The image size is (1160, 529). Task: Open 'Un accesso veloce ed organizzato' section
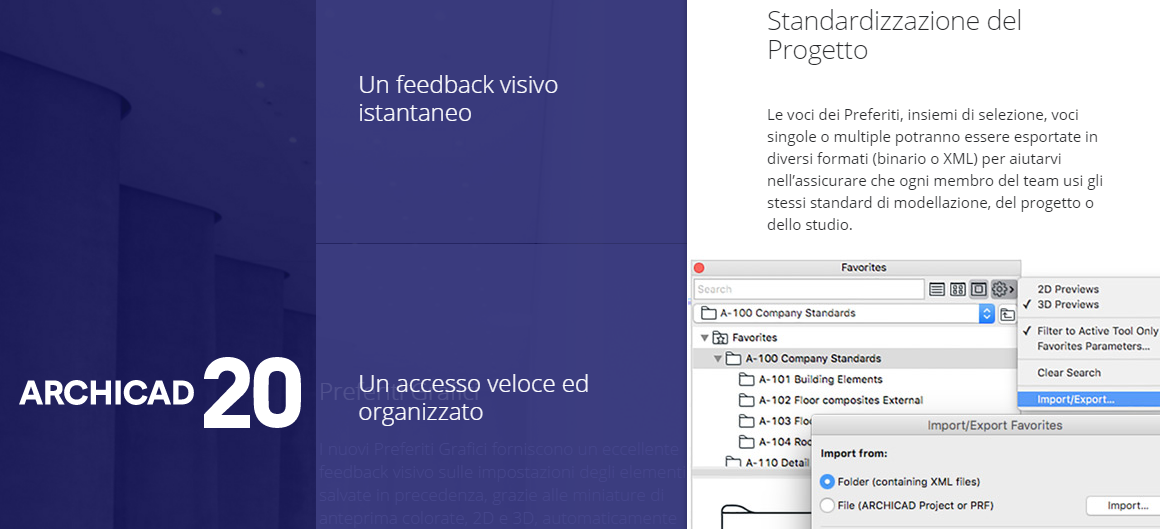(473, 397)
